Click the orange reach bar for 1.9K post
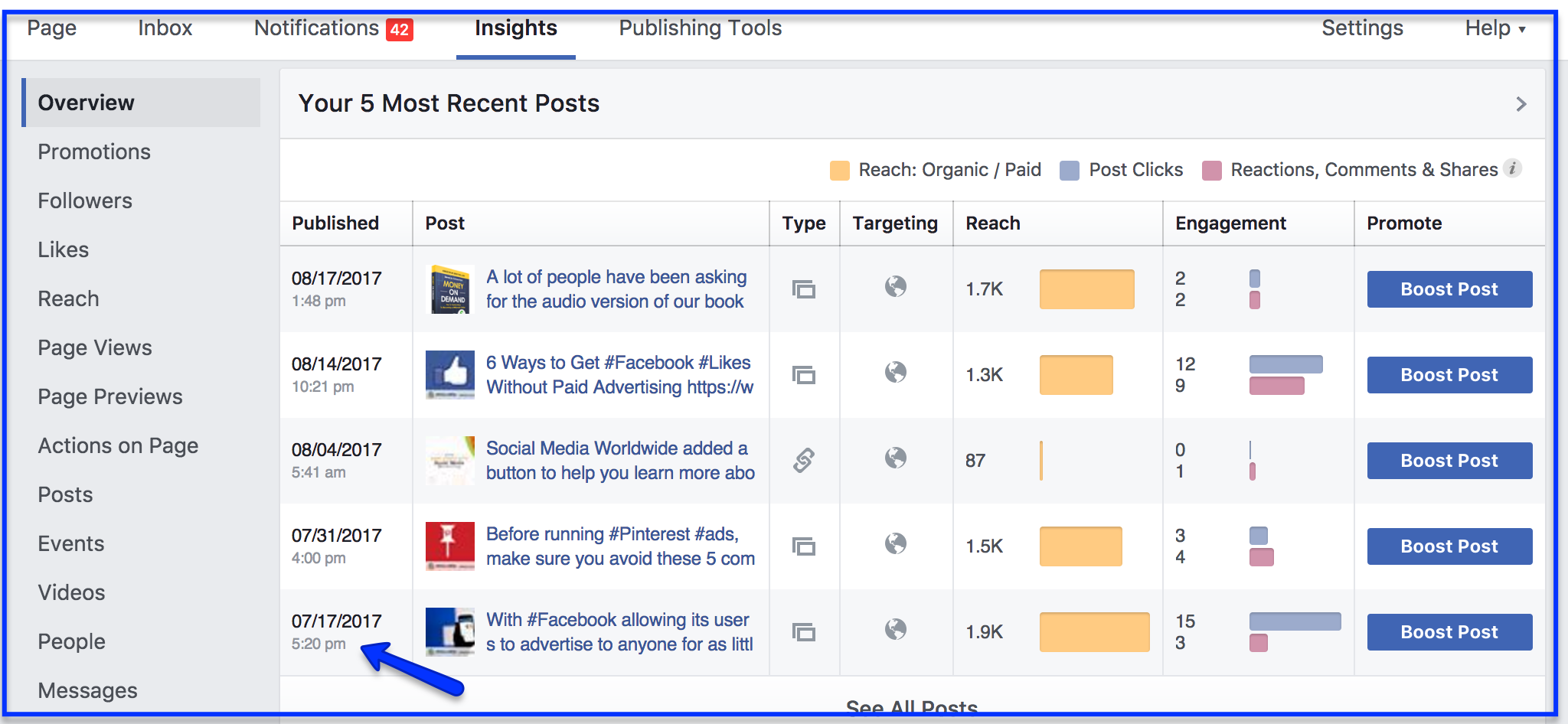 1094,632
